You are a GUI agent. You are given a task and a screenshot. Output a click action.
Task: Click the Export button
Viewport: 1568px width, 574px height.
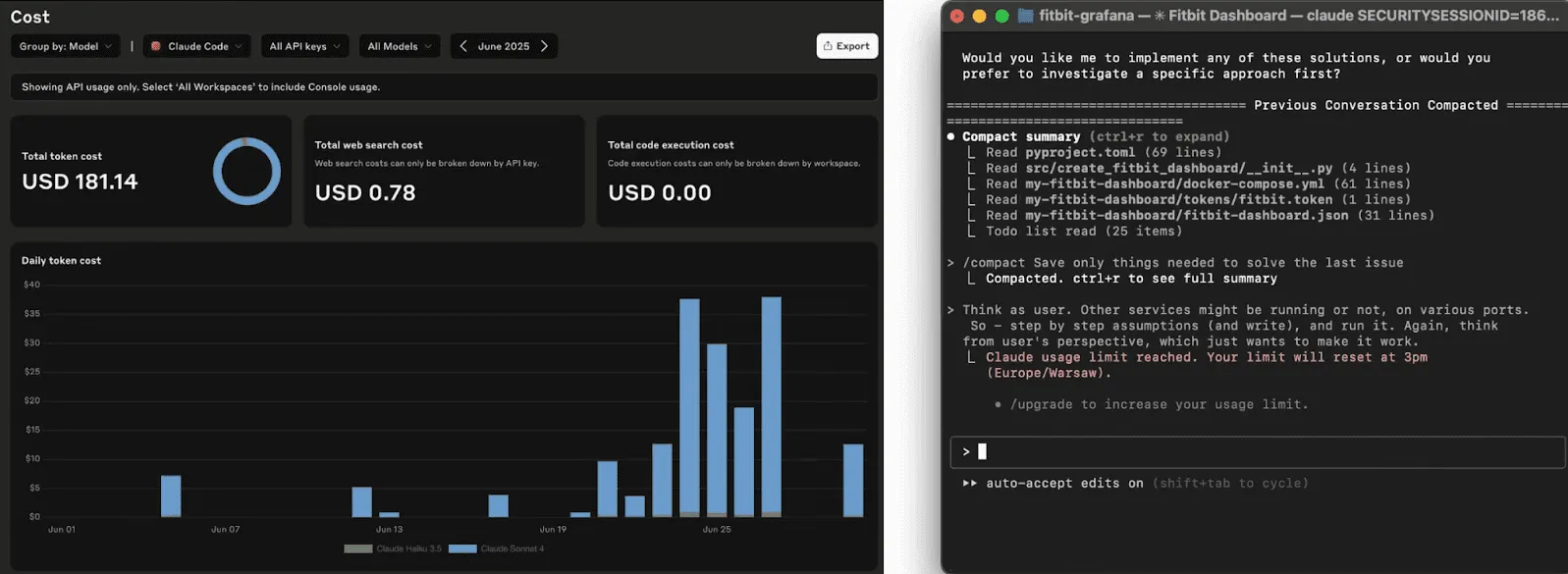[846, 46]
